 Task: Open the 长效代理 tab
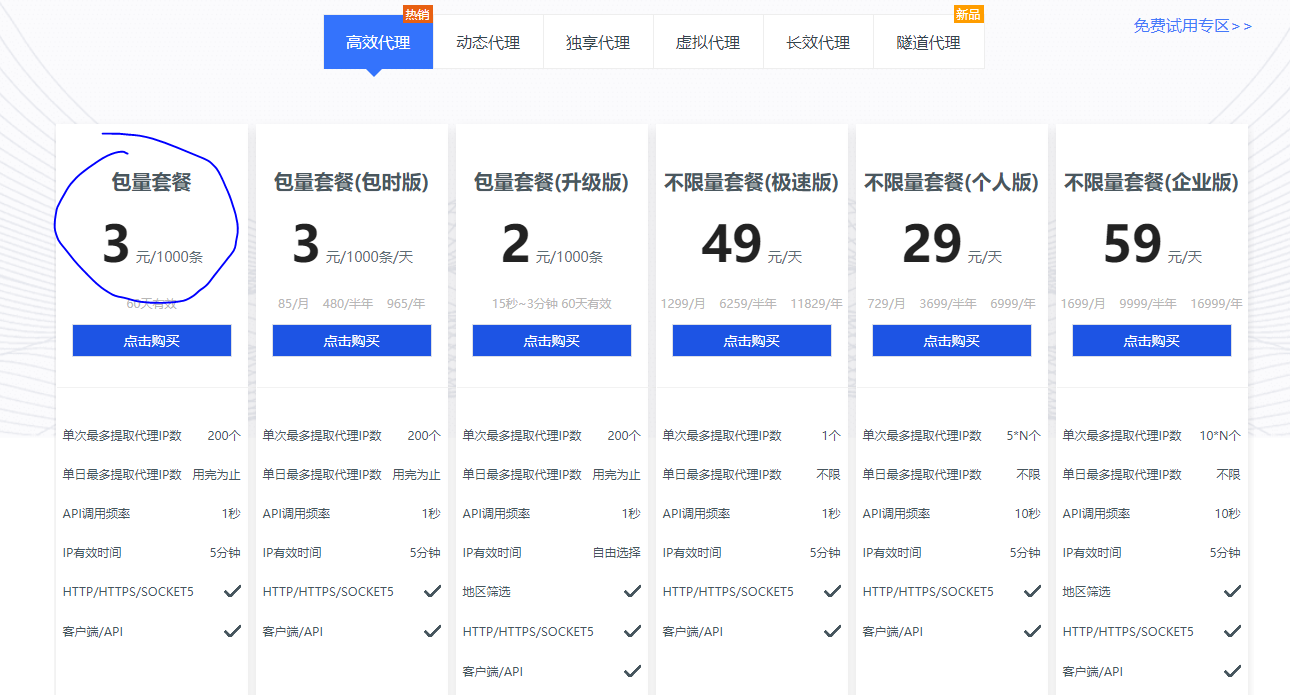818,42
